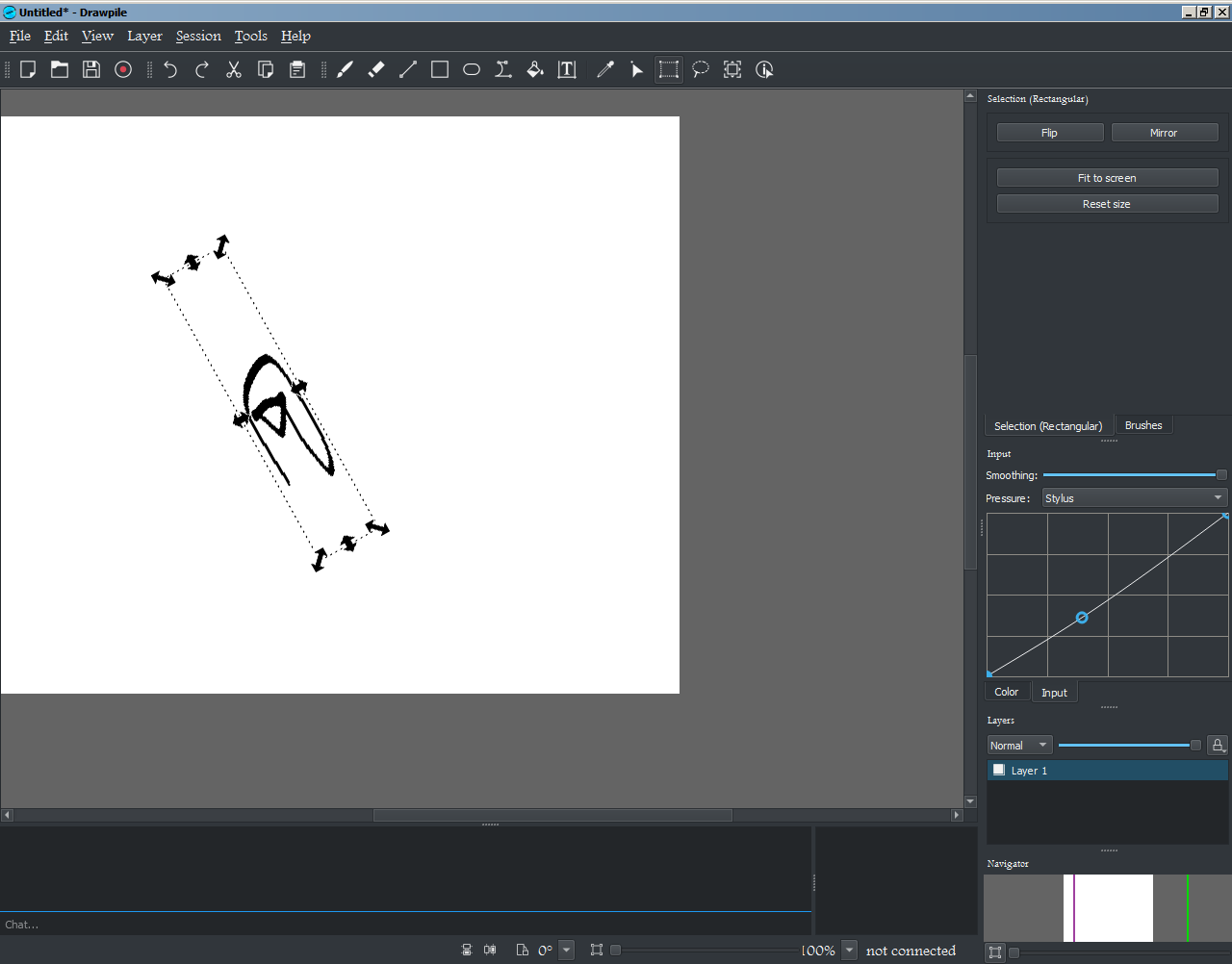The width and height of the screenshot is (1232, 964).
Task: Toggle horizontal mirror view in status bar
Action: (x=490, y=950)
